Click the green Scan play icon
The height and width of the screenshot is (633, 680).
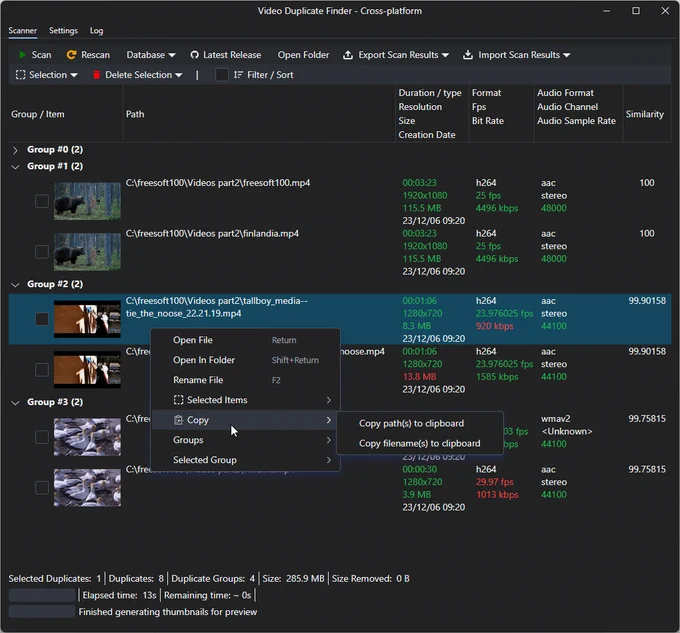tap(22, 55)
